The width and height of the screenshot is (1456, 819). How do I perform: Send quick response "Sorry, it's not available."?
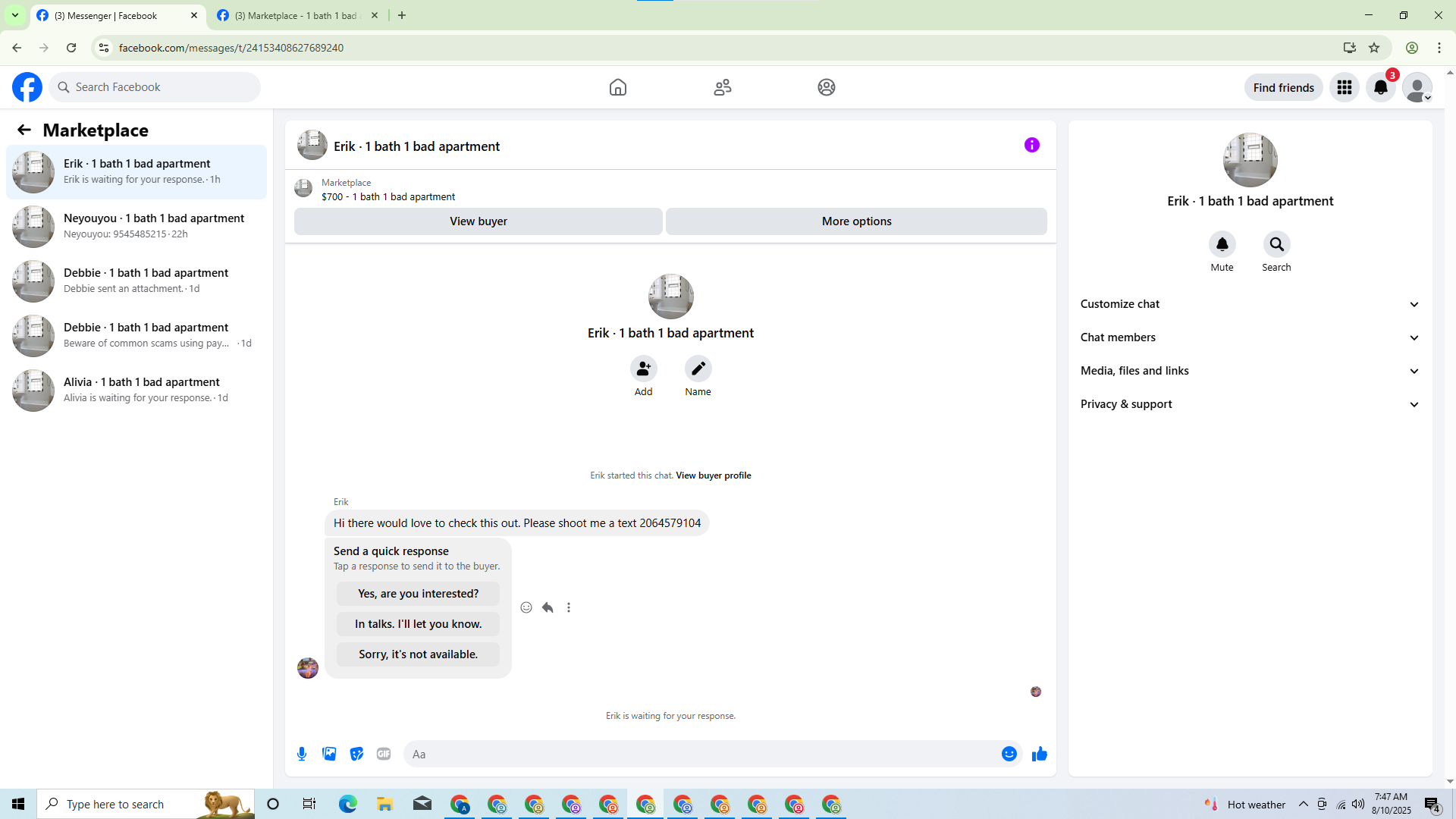coord(418,654)
